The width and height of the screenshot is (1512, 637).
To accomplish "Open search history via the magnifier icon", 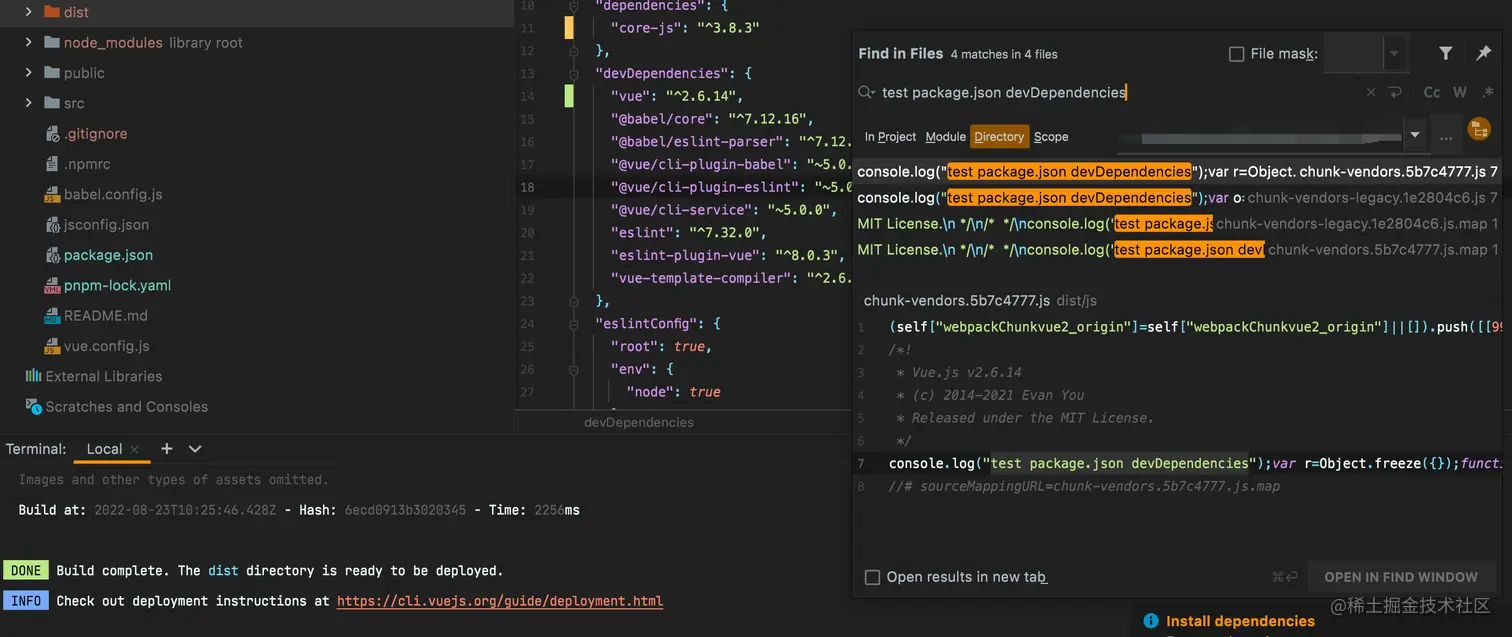I will [x=866, y=92].
